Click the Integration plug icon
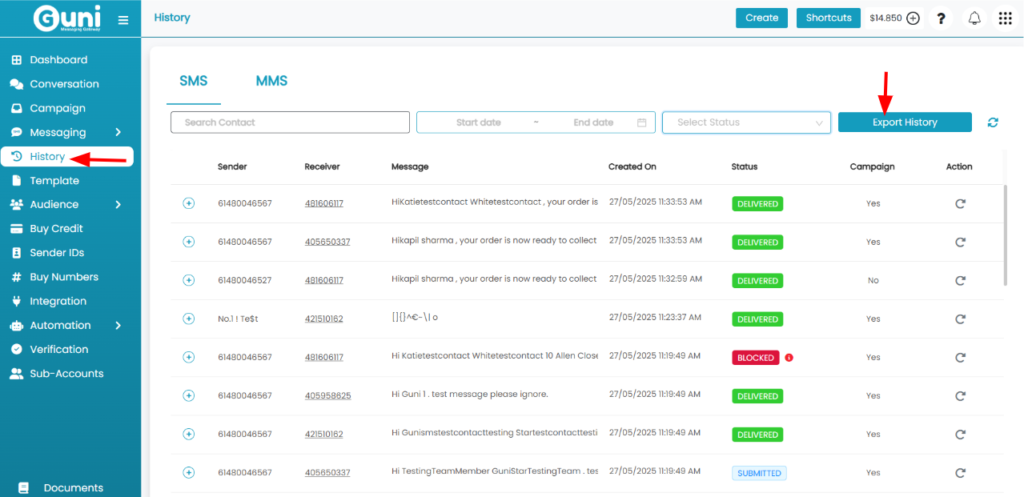The image size is (1024, 497). pos(17,301)
